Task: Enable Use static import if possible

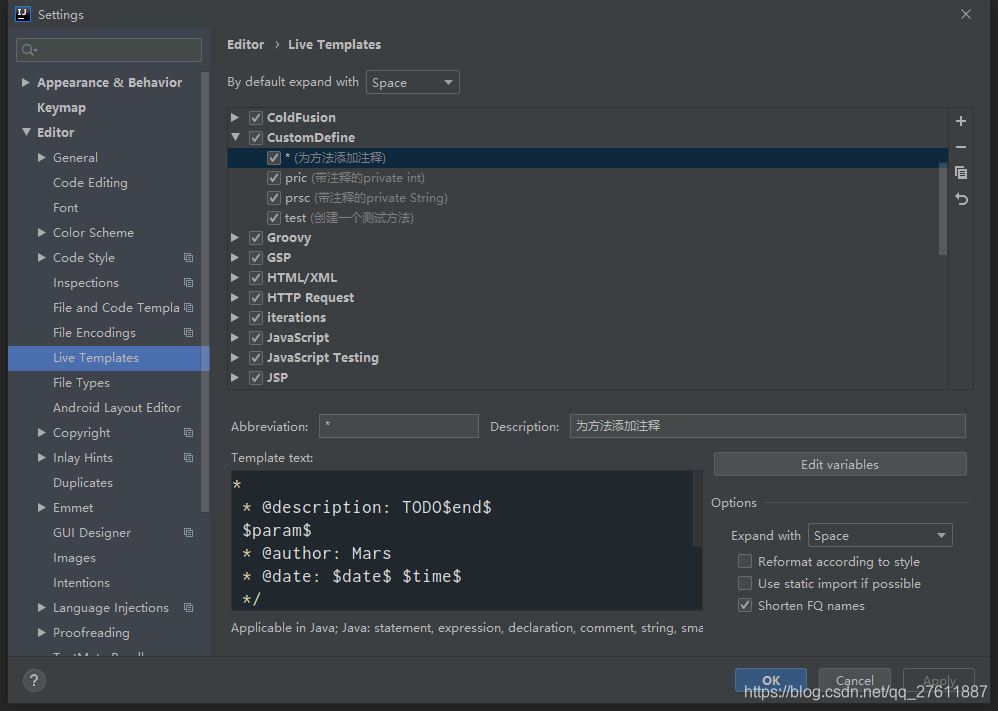Action: click(745, 584)
